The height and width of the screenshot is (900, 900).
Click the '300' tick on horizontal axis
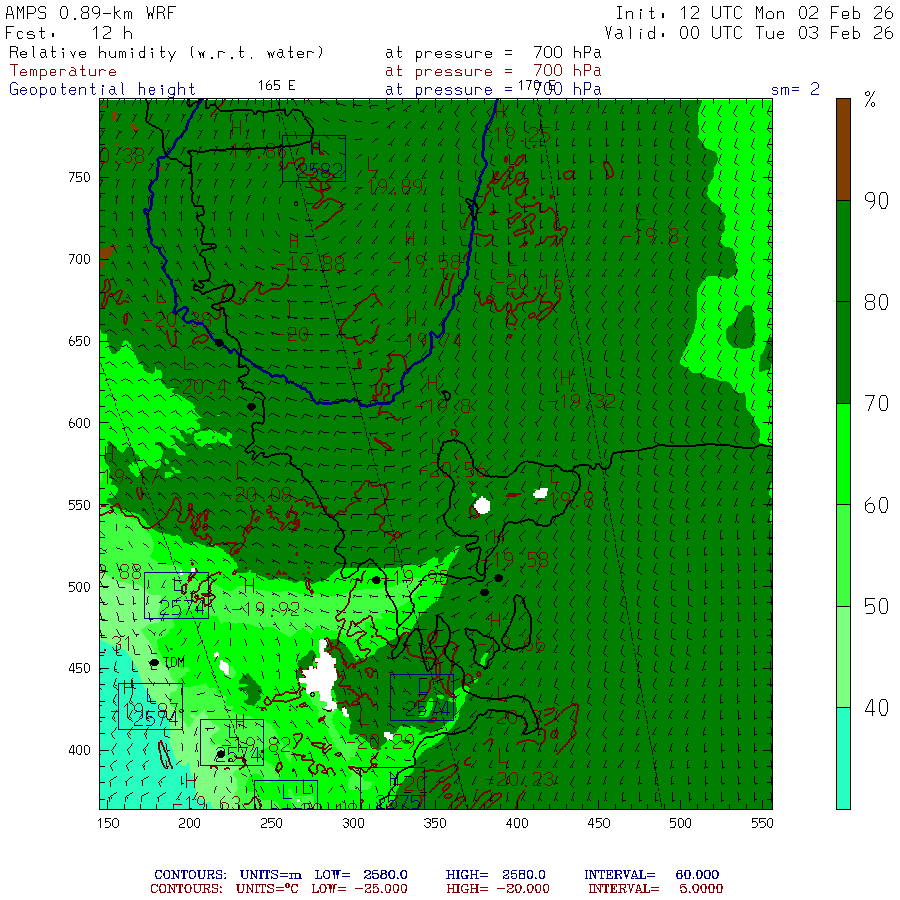[x=353, y=823]
